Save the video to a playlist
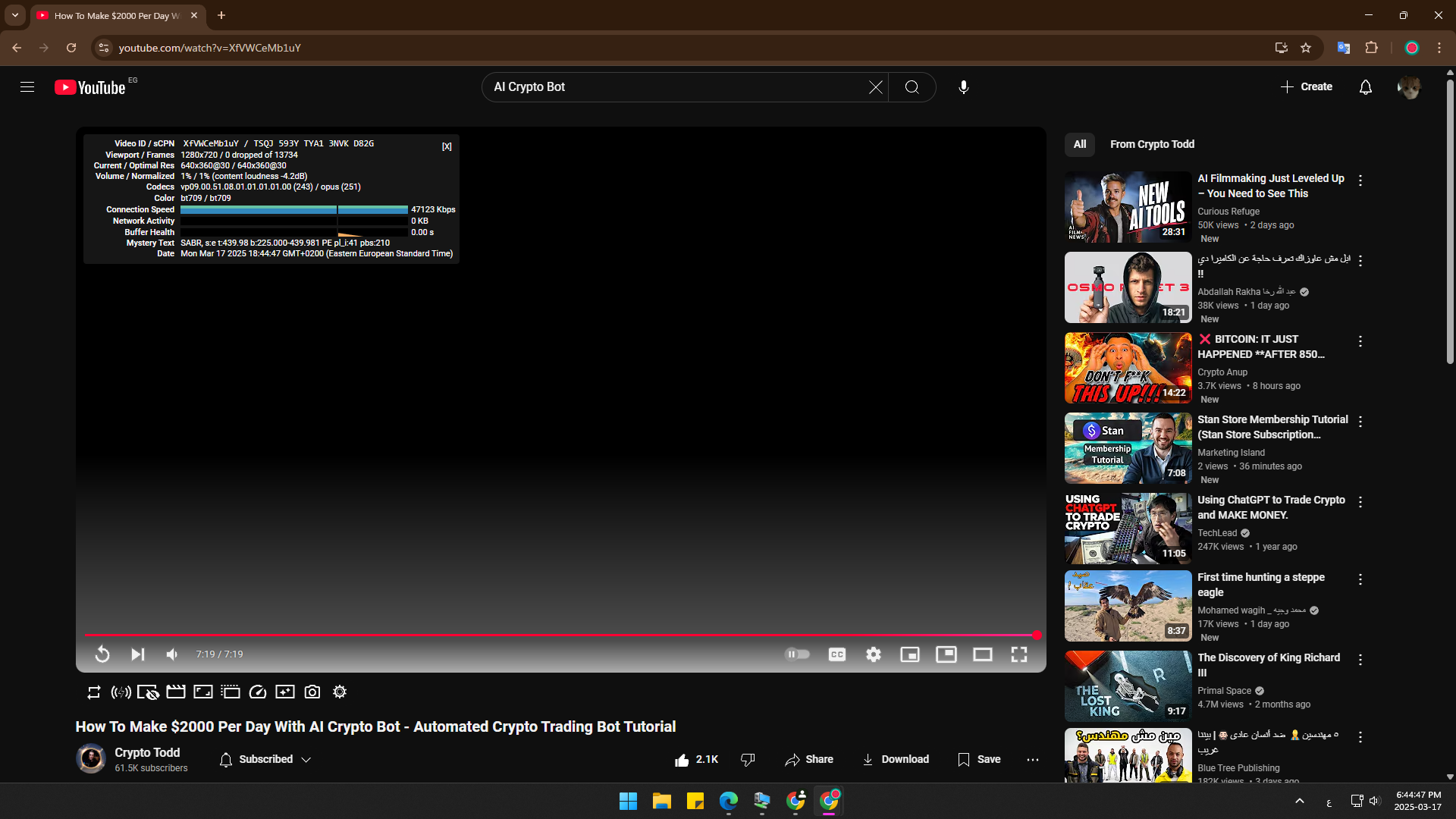This screenshot has height=819, width=1456. tap(979, 760)
